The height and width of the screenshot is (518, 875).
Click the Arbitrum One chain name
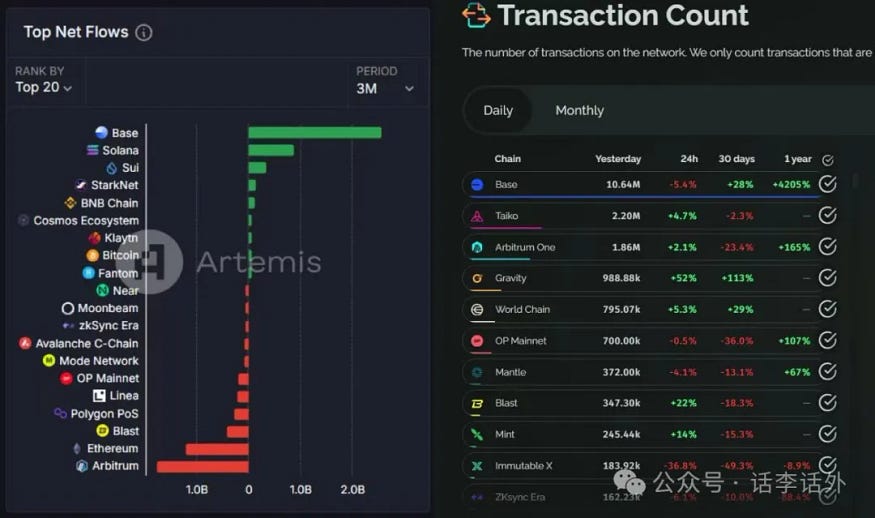tap(525, 247)
